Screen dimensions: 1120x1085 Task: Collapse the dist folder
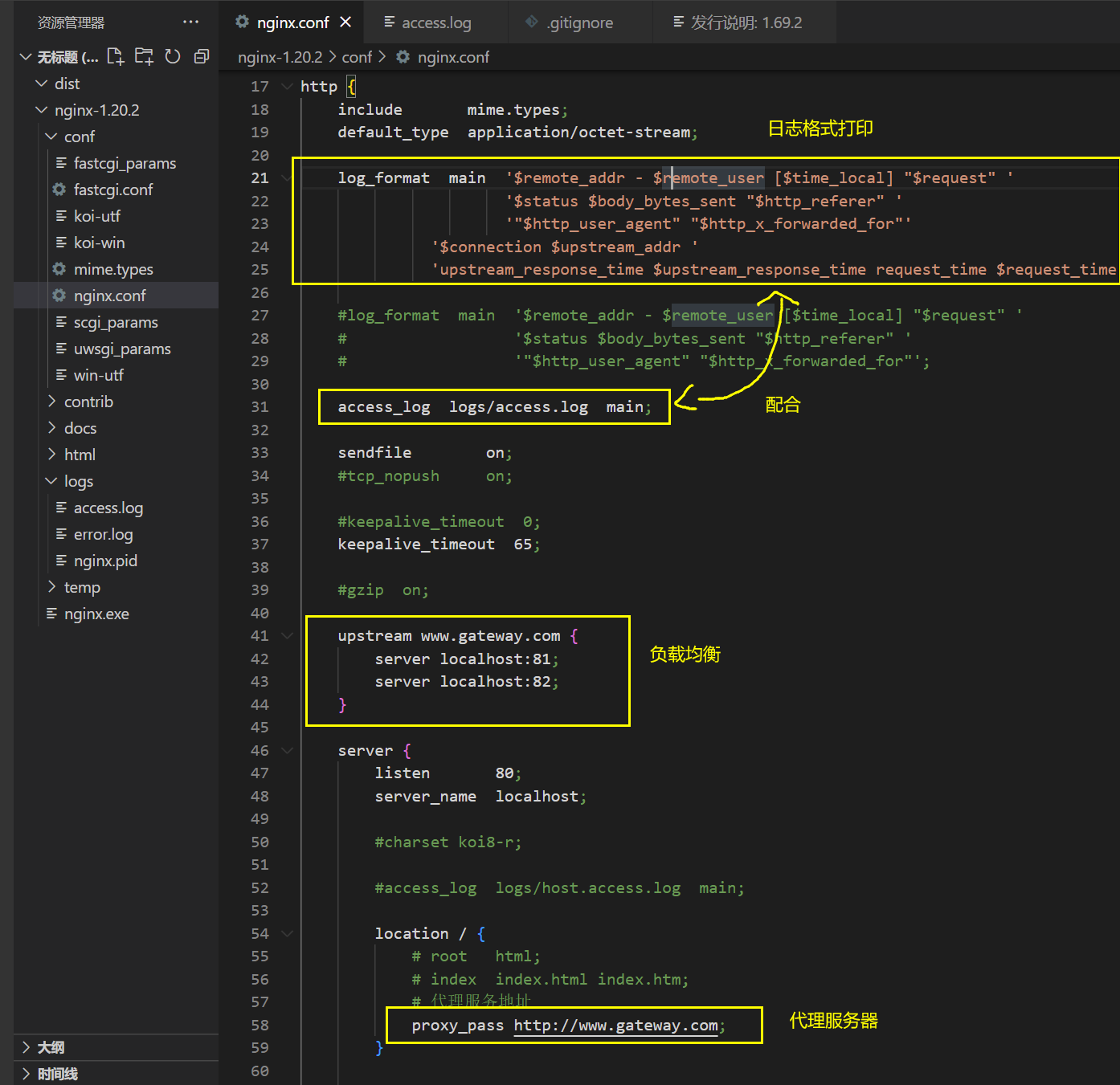pyautogui.click(x=42, y=84)
